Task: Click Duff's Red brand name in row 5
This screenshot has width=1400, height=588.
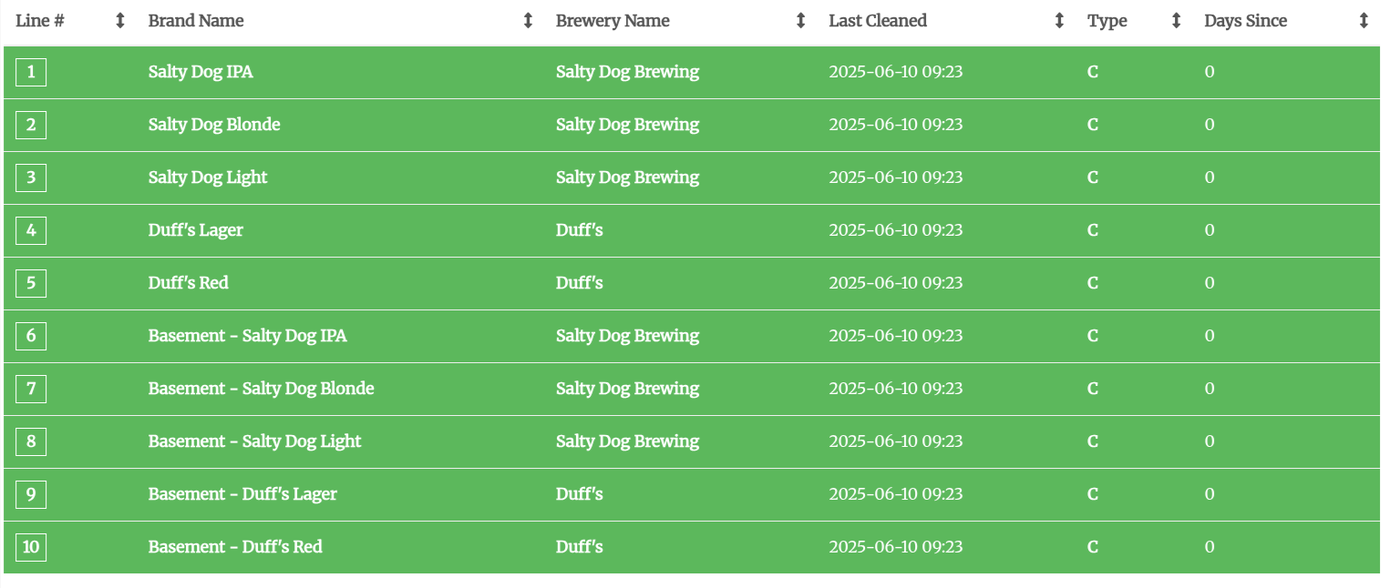Action: [188, 283]
